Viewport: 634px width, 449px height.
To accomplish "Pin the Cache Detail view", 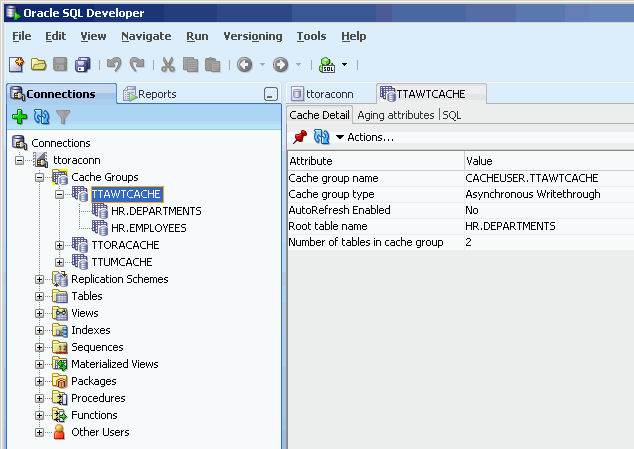I will pyautogui.click(x=300, y=137).
